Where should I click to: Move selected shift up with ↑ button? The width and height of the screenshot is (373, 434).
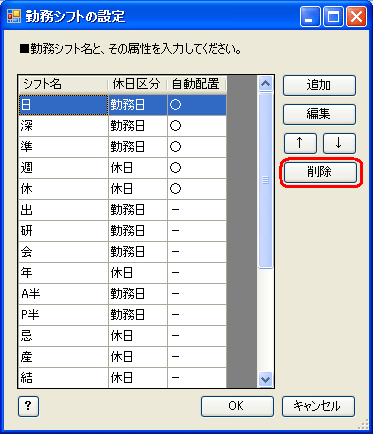pyautogui.click(x=300, y=143)
